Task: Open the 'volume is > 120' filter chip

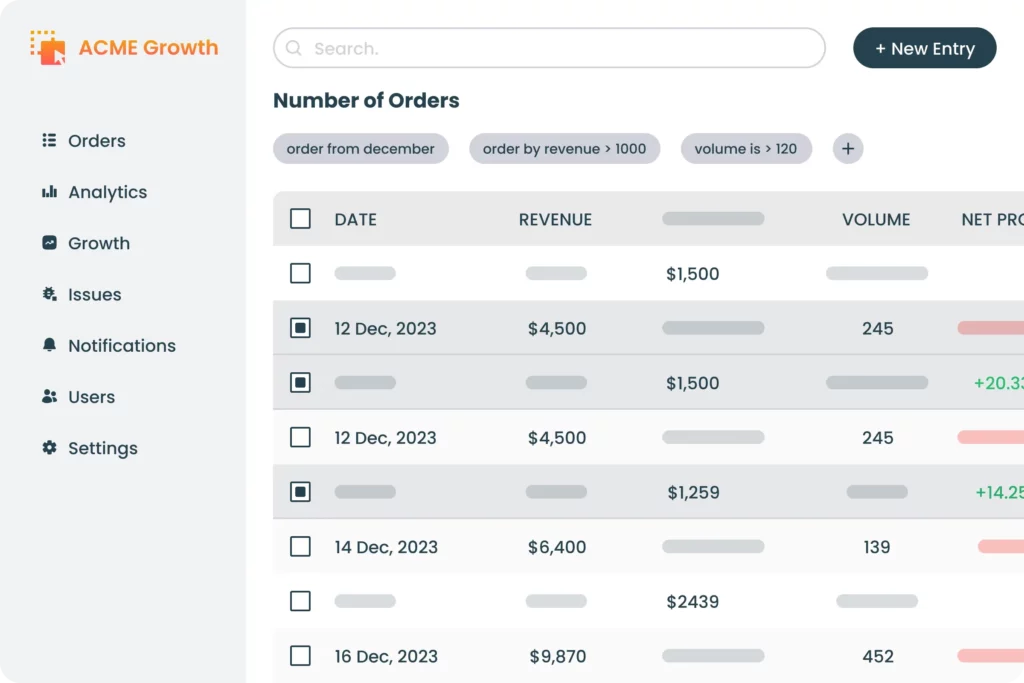Action: coord(746,148)
